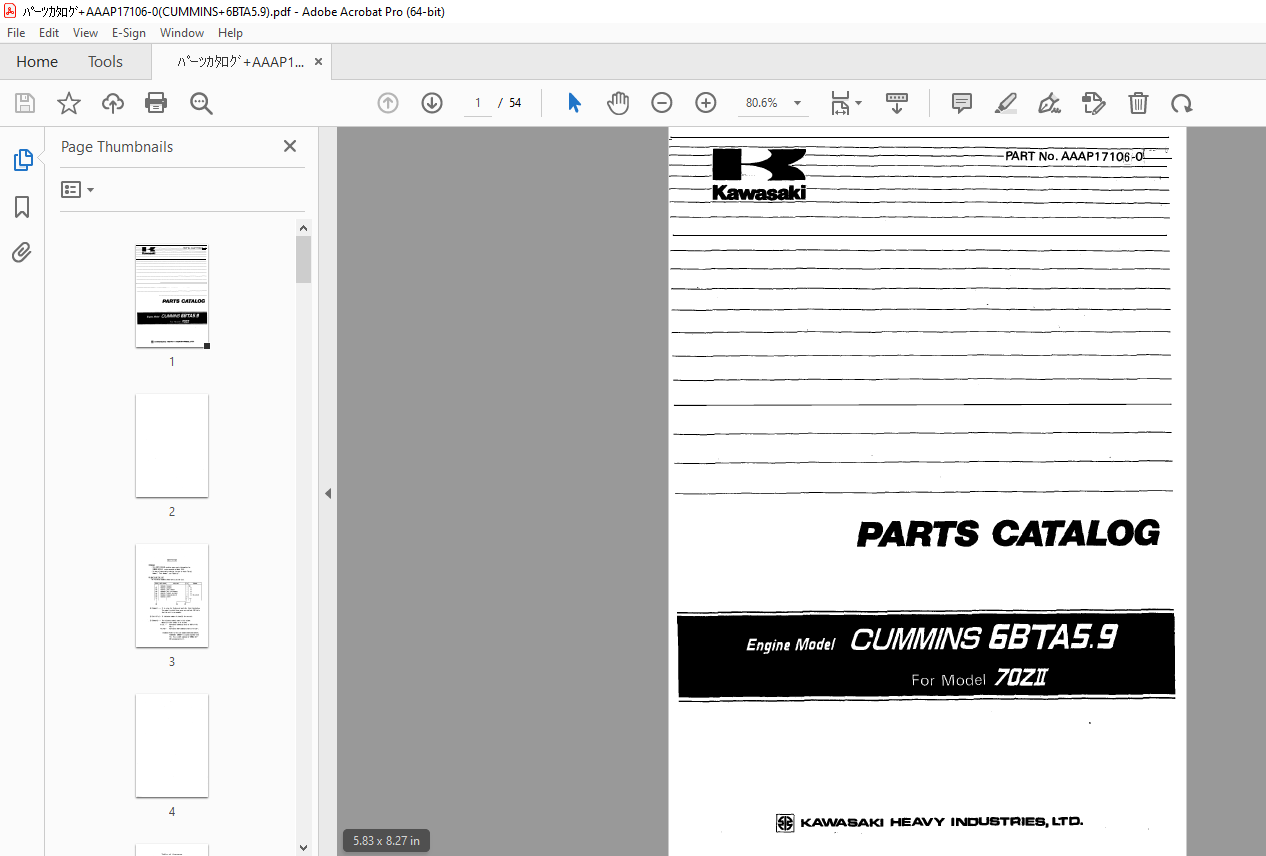Viewport: 1266px width, 856px height.
Task: Open the sign document pen tool
Action: tap(1049, 103)
